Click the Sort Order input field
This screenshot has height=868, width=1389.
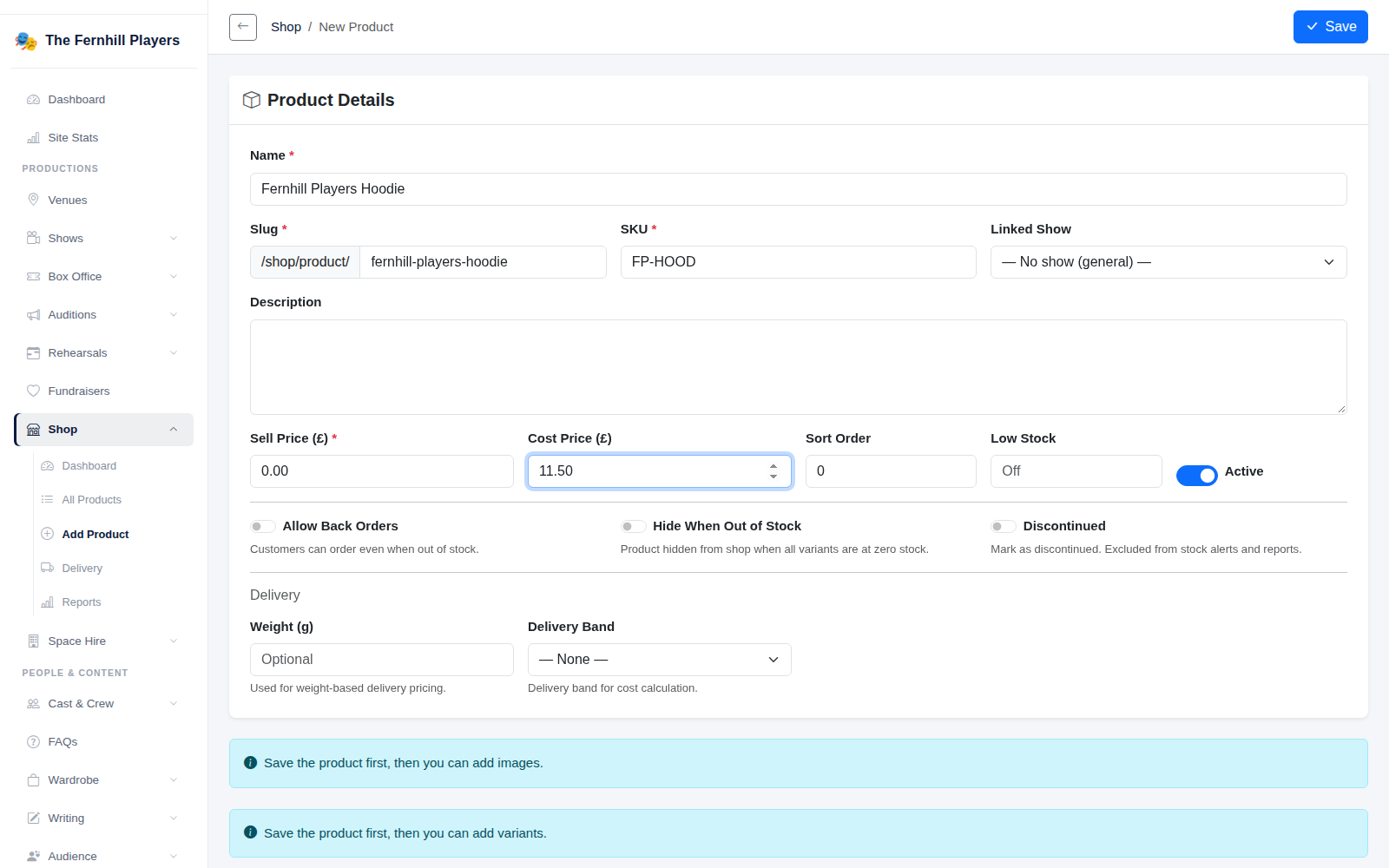pyautogui.click(x=891, y=471)
